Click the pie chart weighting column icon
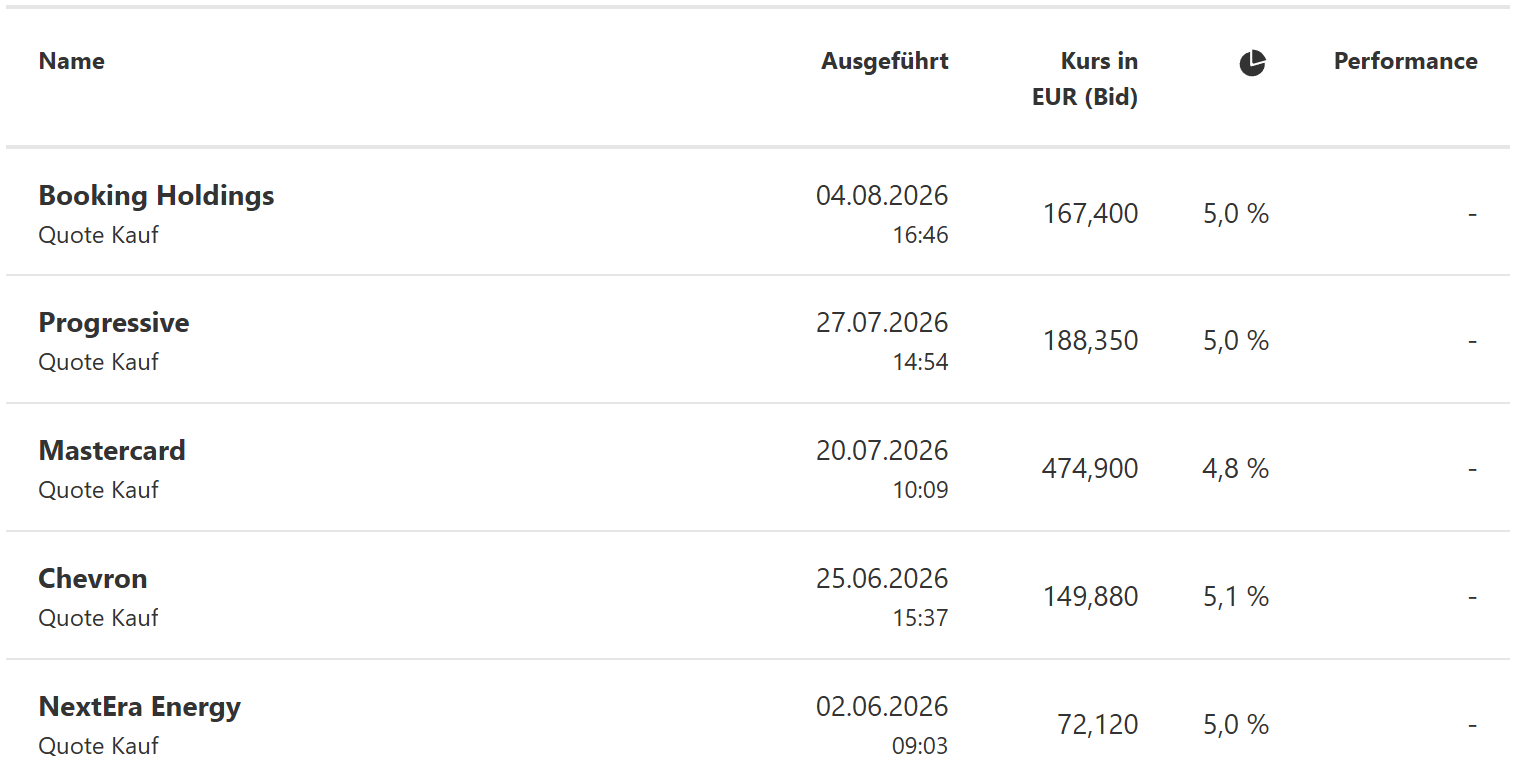 pos(1252,63)
